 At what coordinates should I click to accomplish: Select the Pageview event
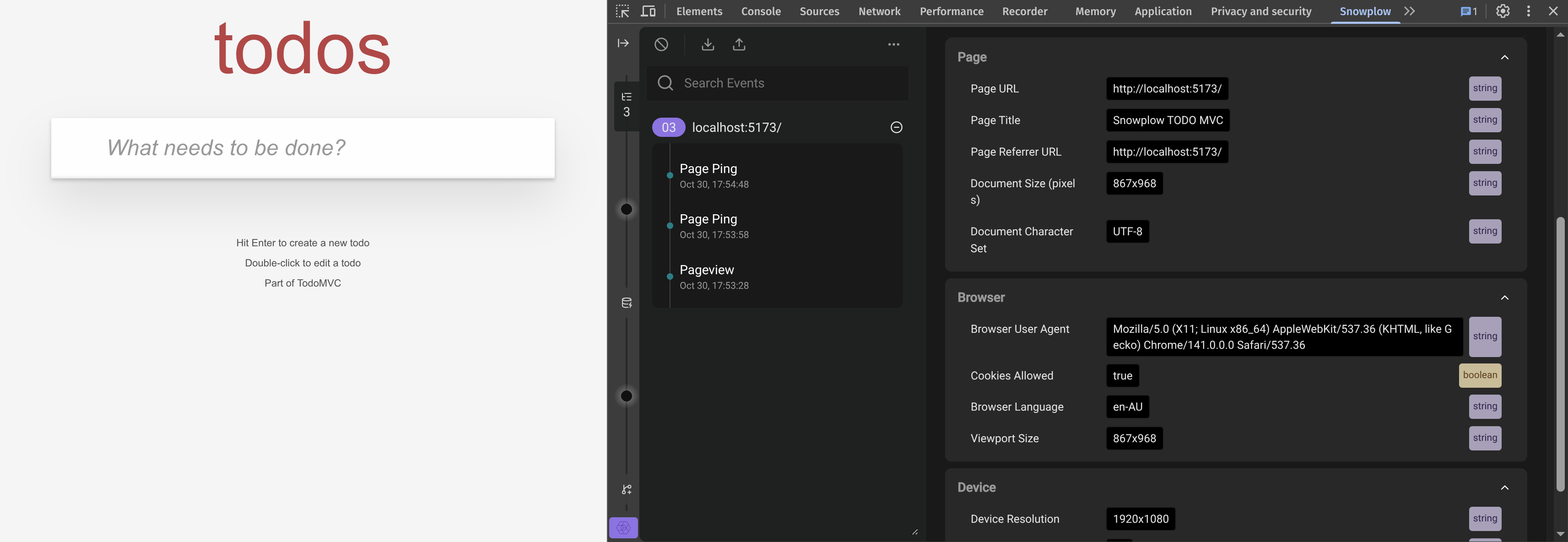[x=706, y=276]
